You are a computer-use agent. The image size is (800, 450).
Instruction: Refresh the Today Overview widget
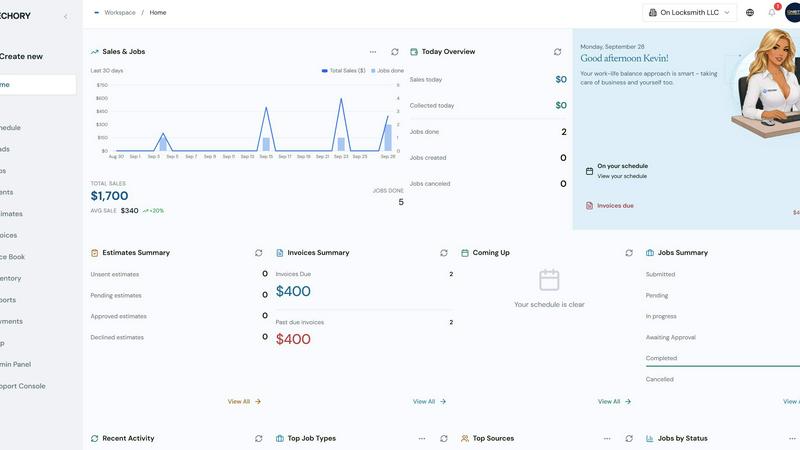[558, 52]
